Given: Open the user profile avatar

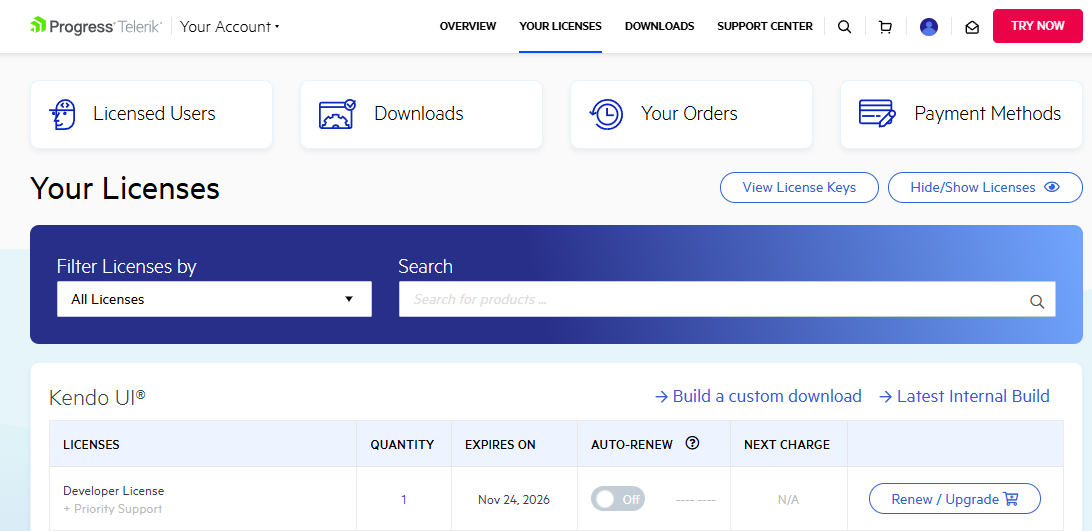Looking at the screenshot, I should point(928,27).
